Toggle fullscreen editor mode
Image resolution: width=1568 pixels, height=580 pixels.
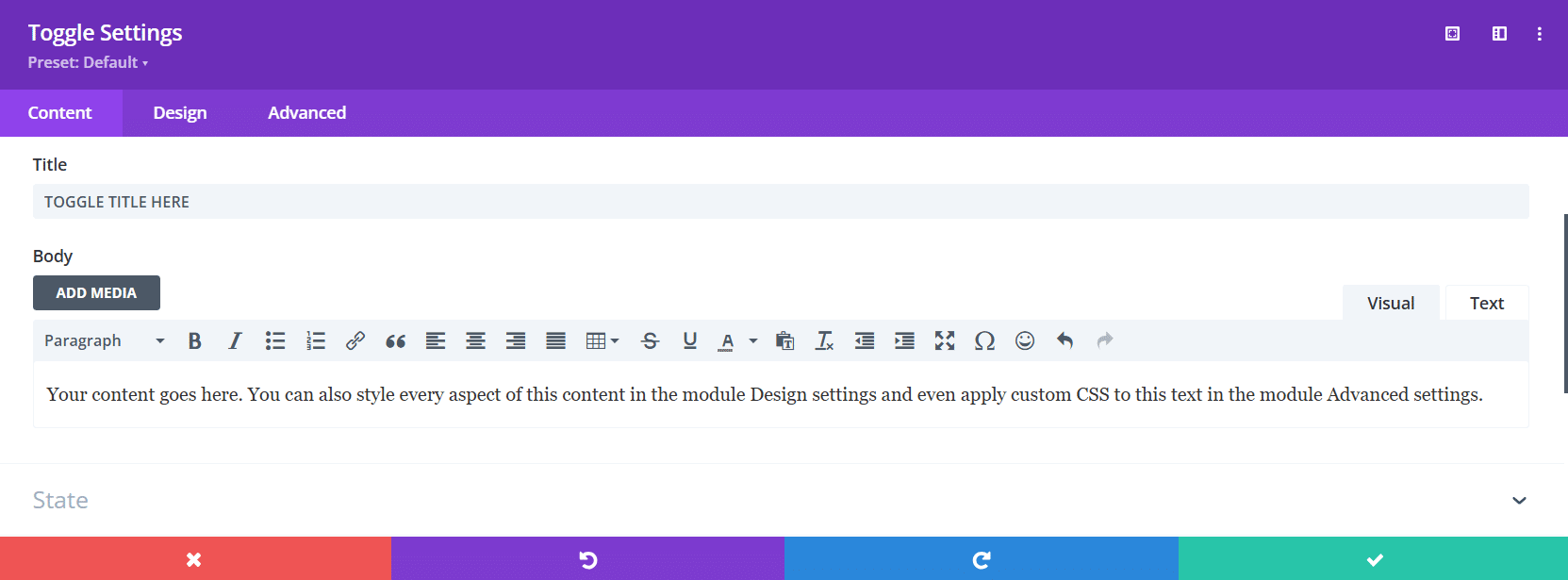click(945, 341)
